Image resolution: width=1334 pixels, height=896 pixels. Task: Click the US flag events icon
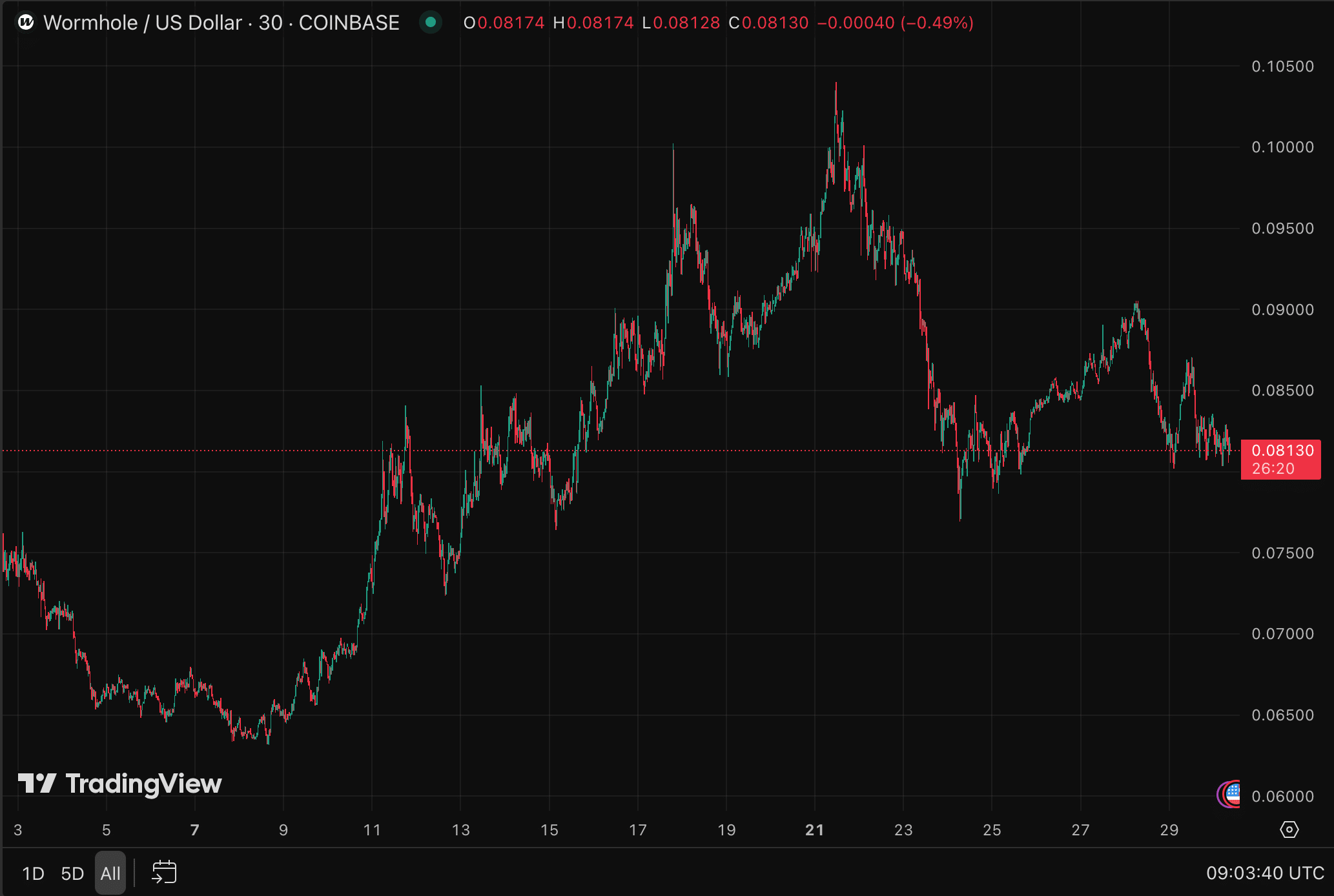pos(1232,794)
